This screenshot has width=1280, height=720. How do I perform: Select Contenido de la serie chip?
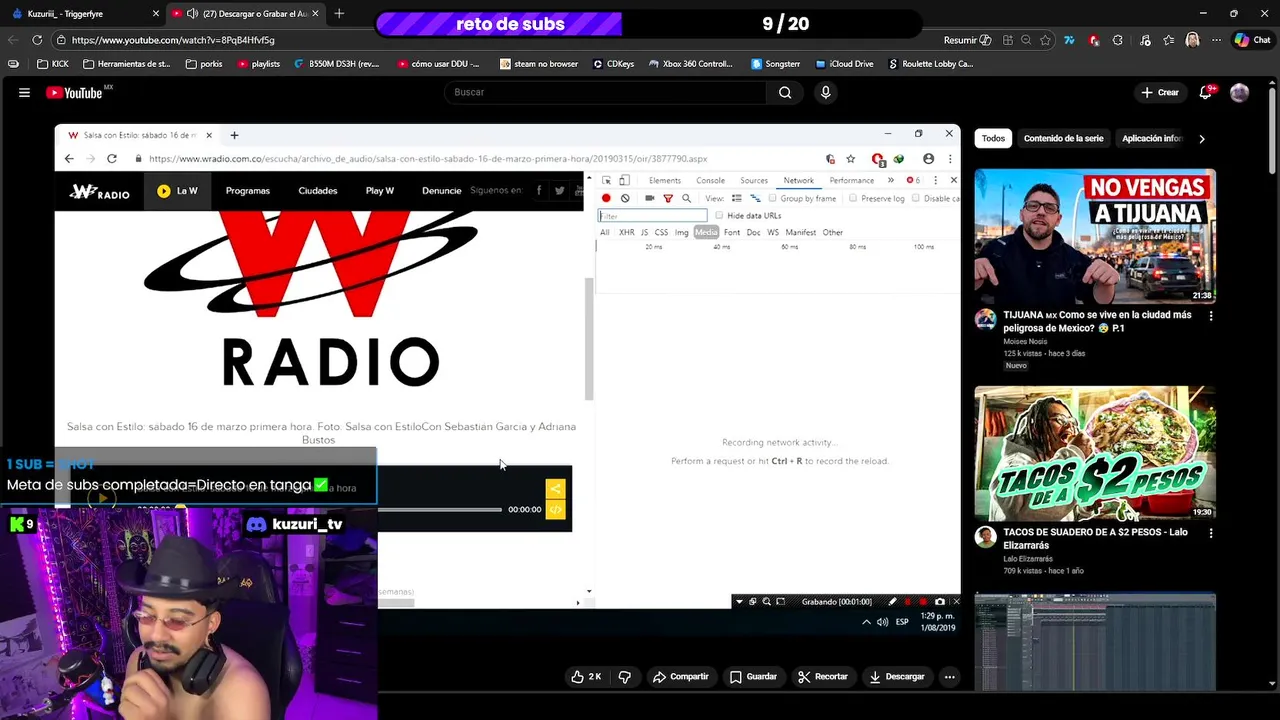tap(1063, 138)
